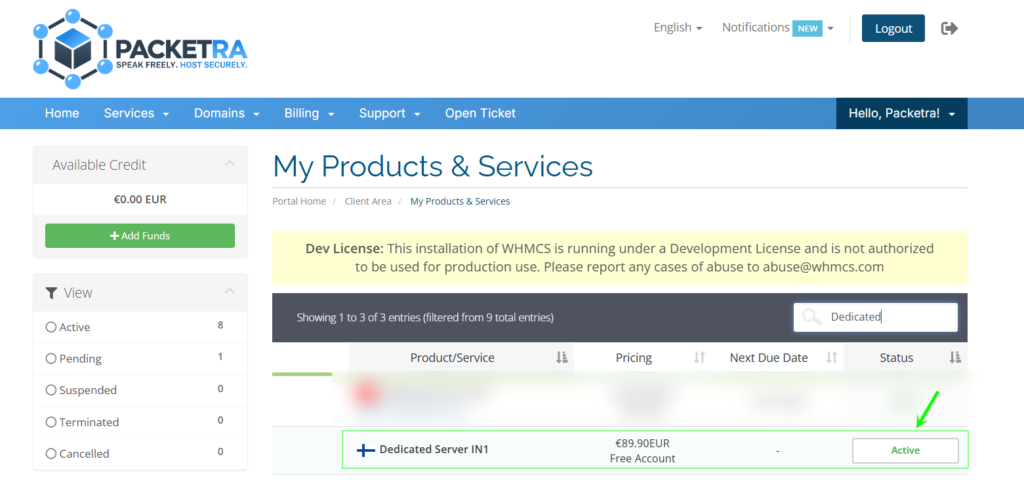Image resolution: width=1024 pixels, height=480 pixels.
Task: Select the Pending filter radio button
Action: pos(51,359)
